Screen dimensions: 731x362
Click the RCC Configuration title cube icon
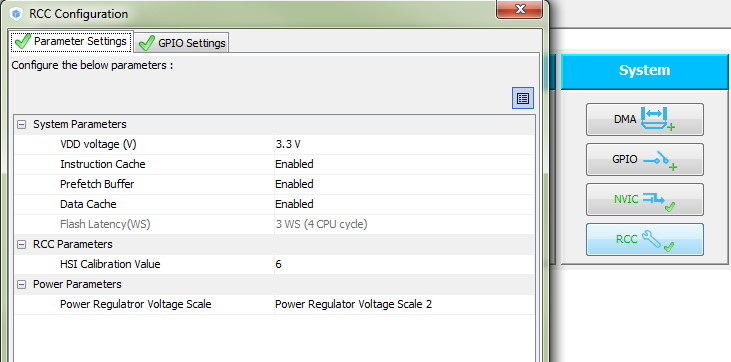pyautogui.click(x=16, y=14)
